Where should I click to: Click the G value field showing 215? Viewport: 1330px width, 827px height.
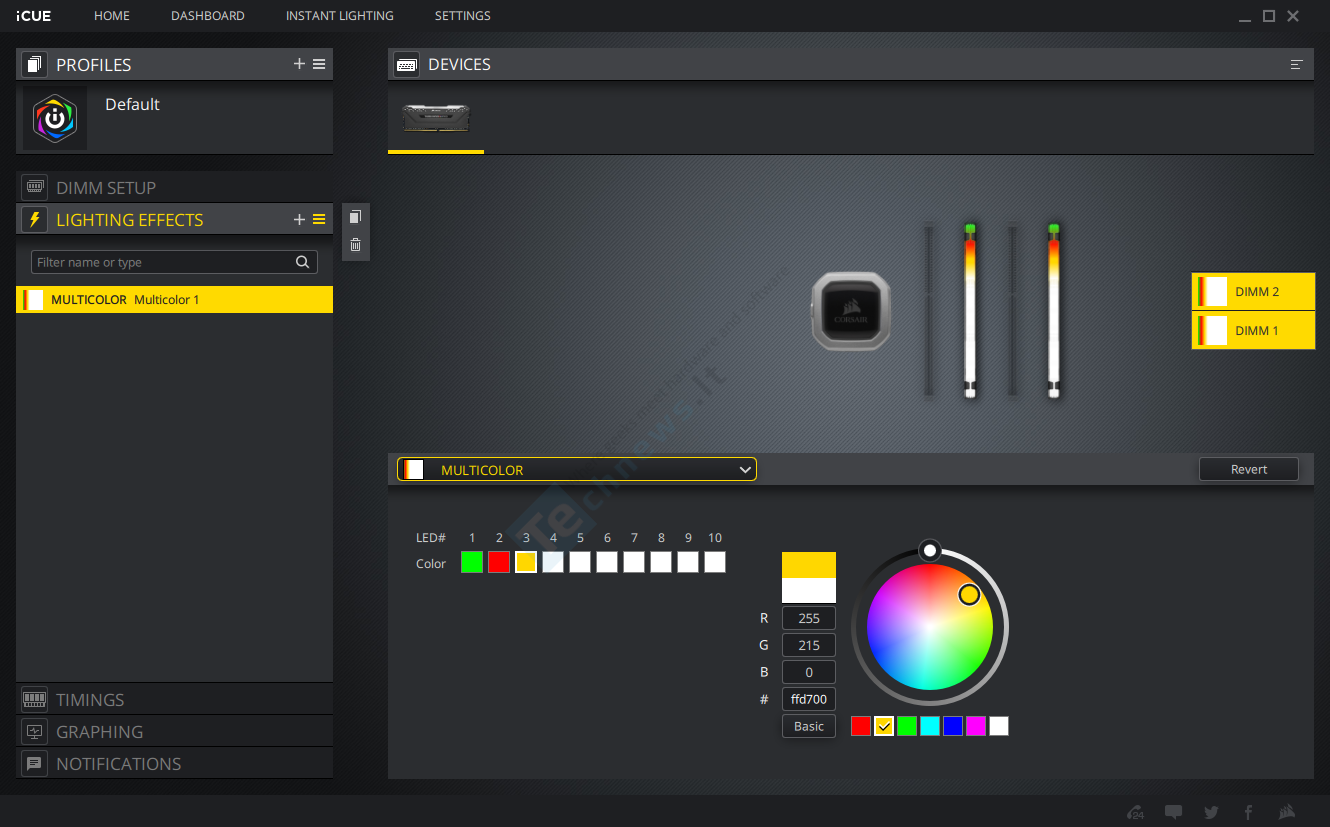tap(809, 645)
